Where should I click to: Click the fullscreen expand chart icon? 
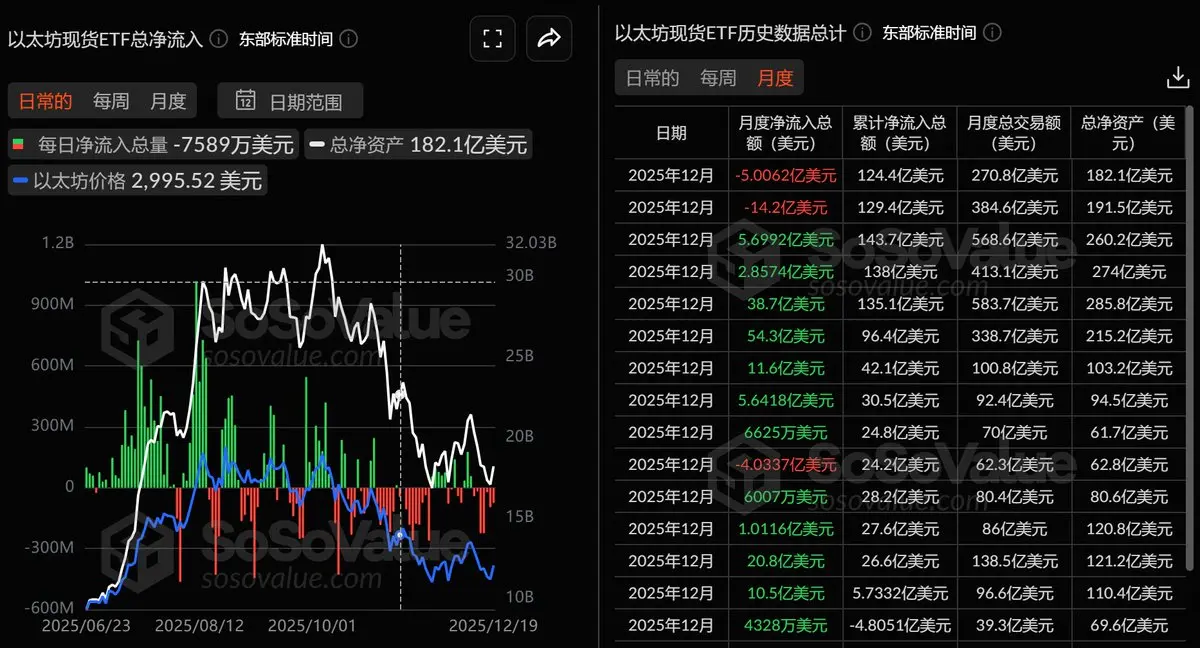pos(491,39)
